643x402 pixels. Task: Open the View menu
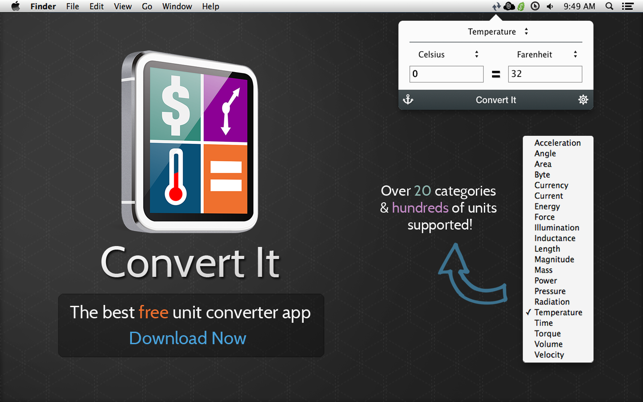tap(123, 7)
